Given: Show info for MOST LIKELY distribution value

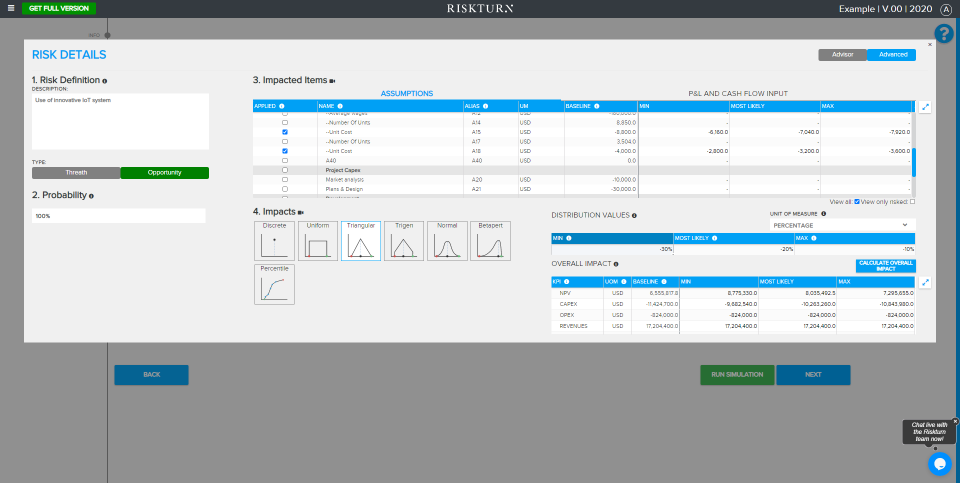Looking at the screenshot, I should coord(714,238).
